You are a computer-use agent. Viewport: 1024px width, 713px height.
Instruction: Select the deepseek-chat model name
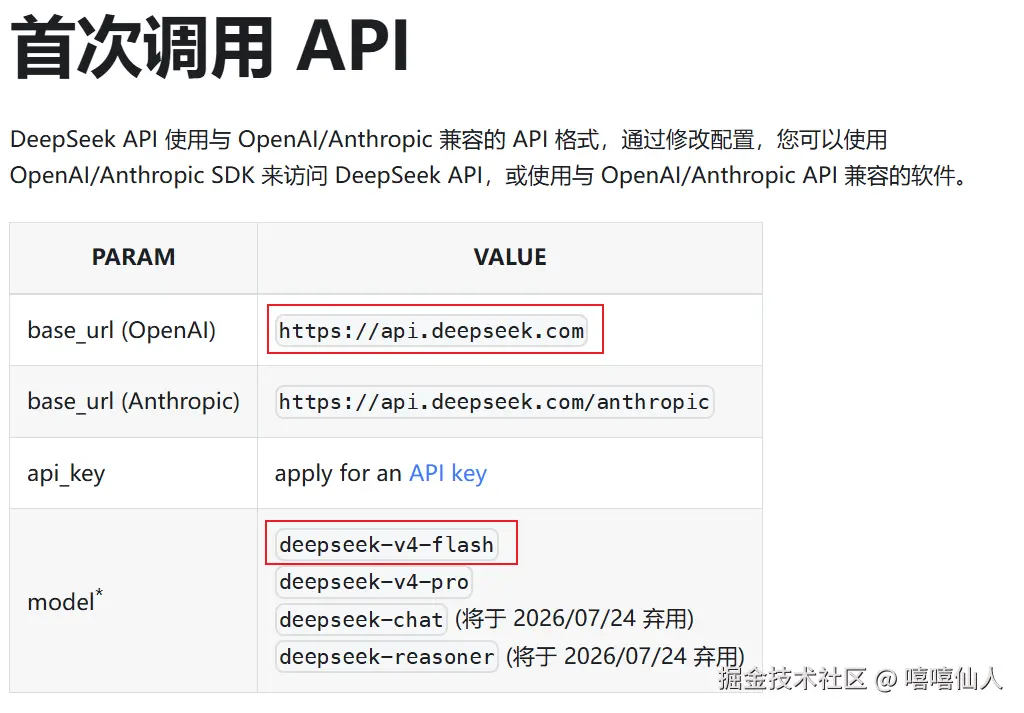pos(361,619)
